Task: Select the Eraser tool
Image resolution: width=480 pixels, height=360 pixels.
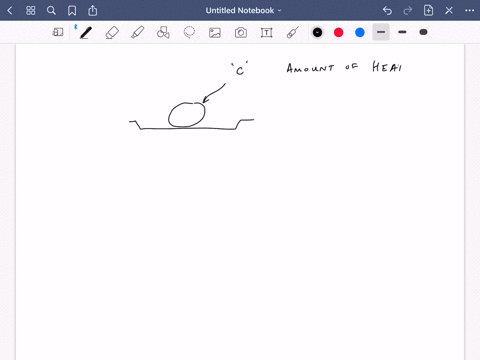Action: [112, 33]
